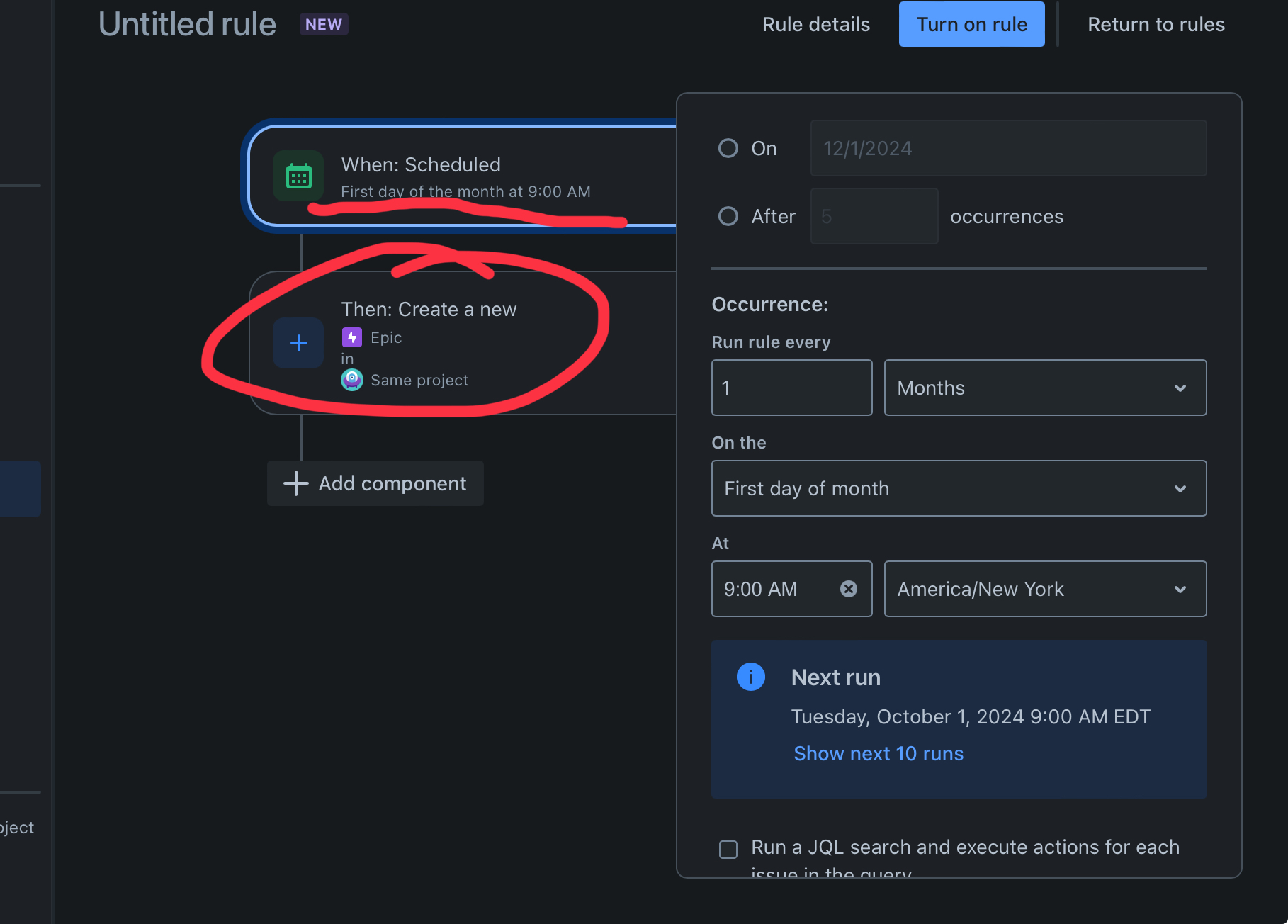
Task: Open the First day of month dropdown
Action: [x=958, y=488]
